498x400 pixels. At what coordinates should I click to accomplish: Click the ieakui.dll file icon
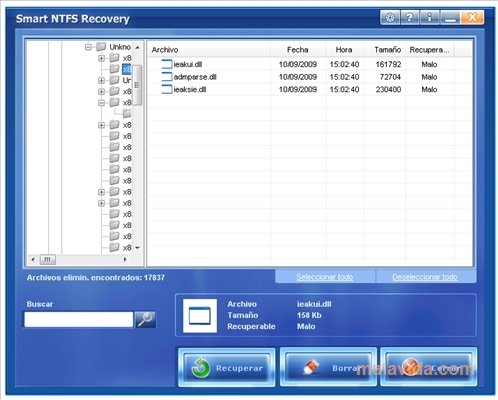click(167, 64)
